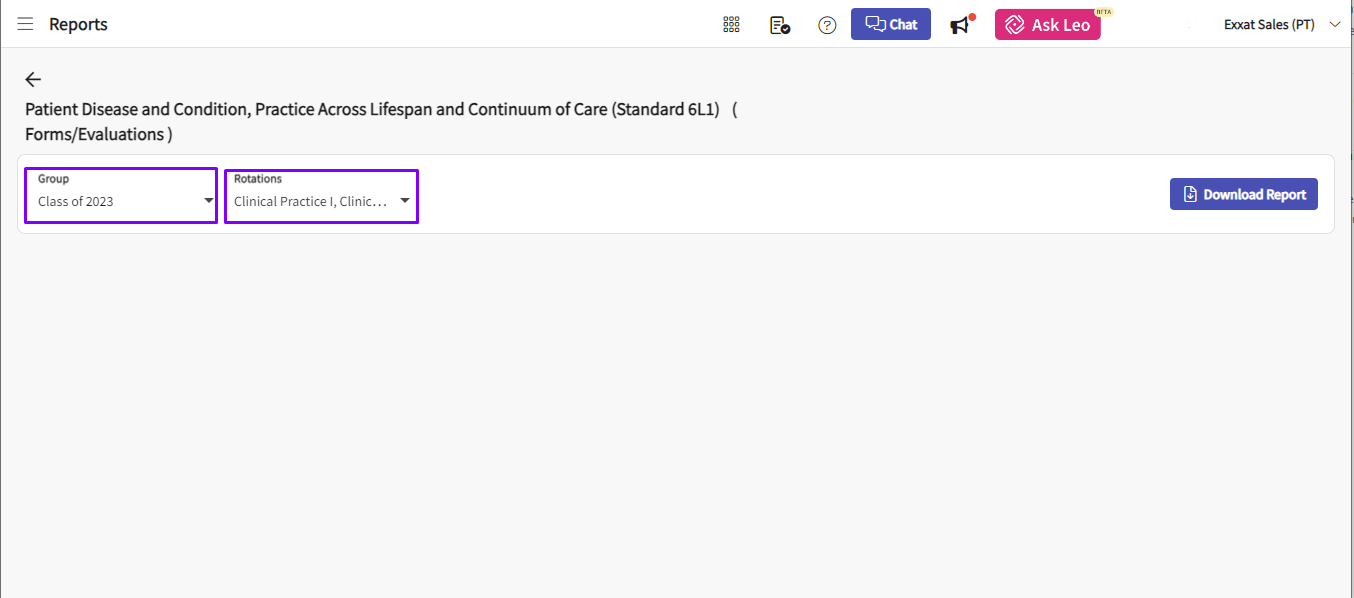
Task: Open the document checklist icon
Action: coord(780,25)
